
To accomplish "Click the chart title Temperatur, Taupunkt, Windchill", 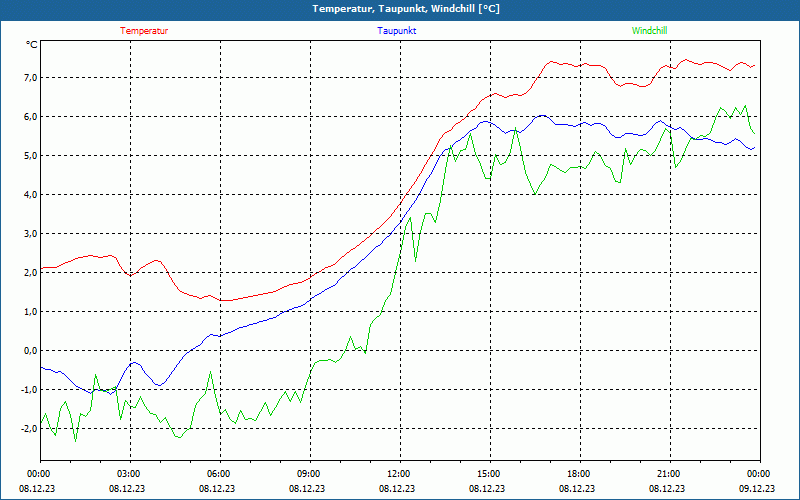I will click(406, 9).
